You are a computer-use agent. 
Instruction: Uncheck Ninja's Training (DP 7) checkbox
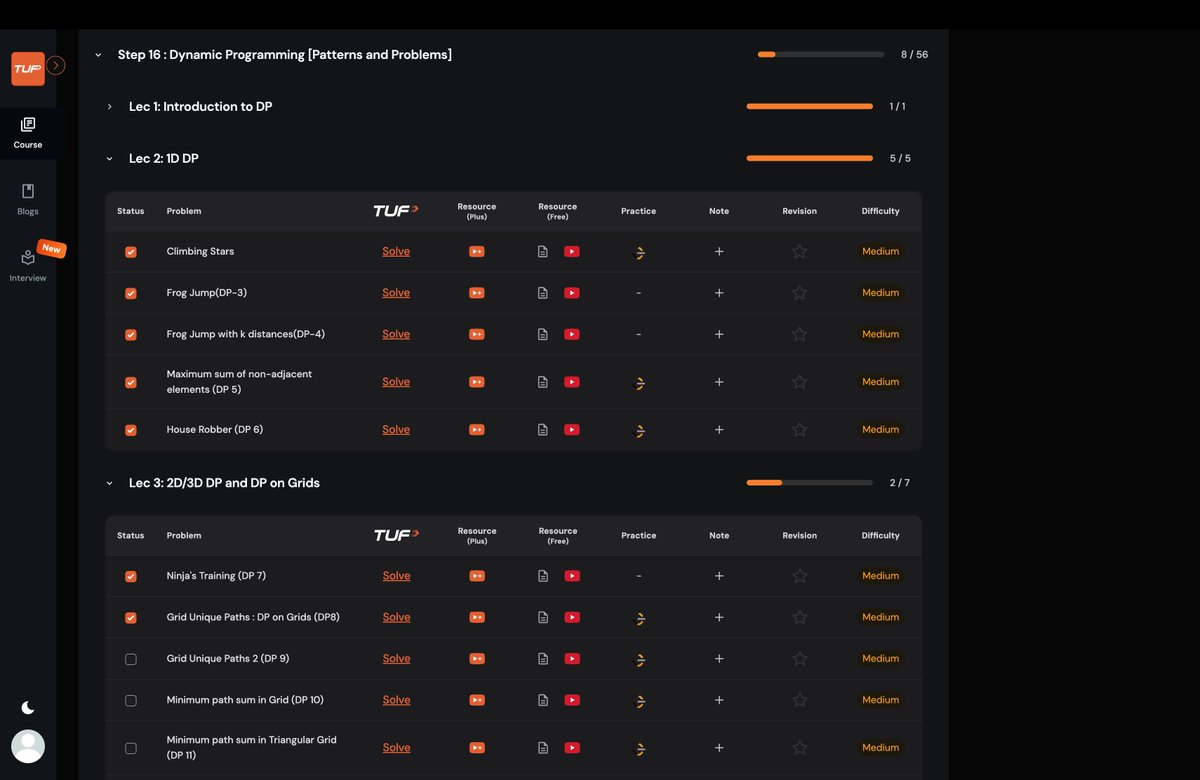(x=131, y=577)
